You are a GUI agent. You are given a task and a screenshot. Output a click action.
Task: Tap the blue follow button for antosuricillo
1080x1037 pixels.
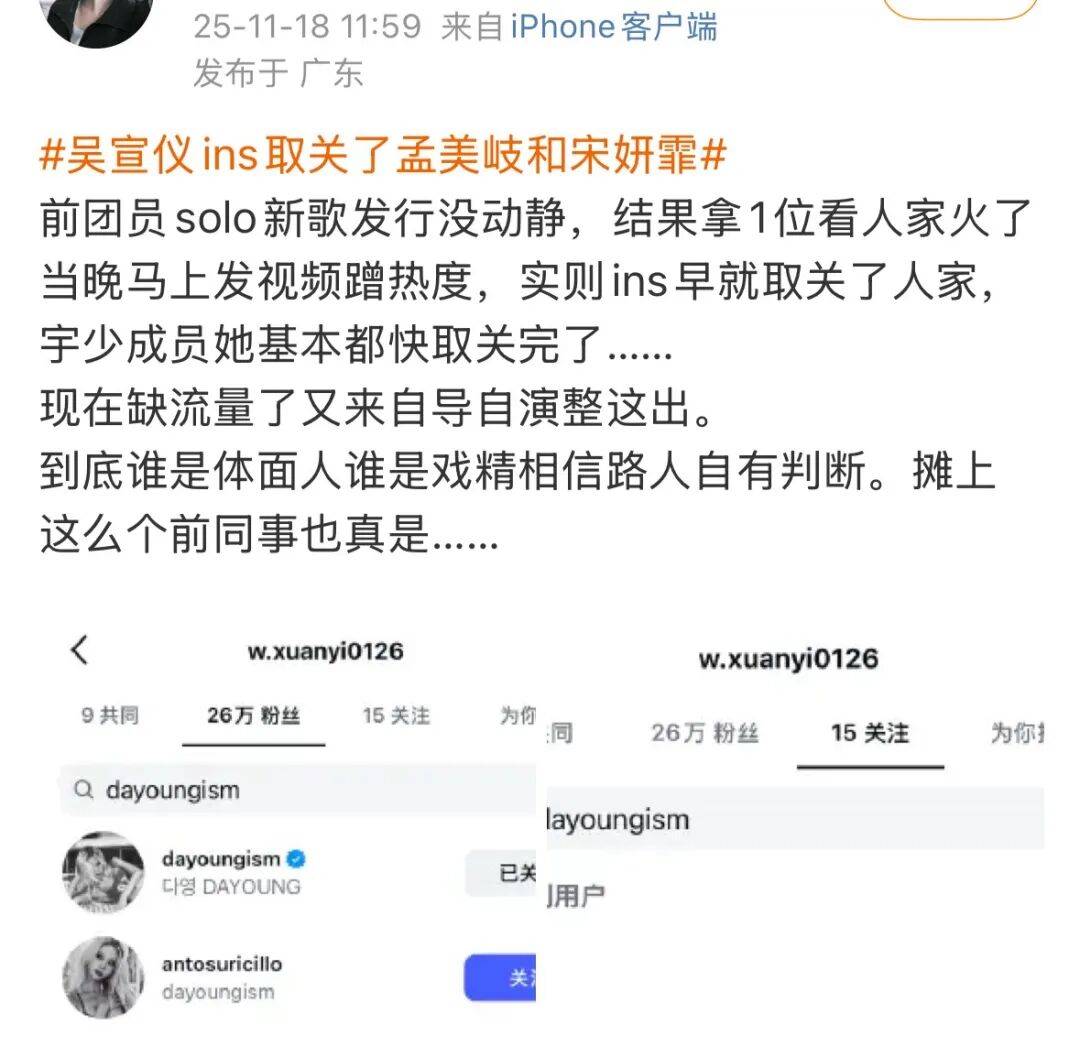(500, 977)
